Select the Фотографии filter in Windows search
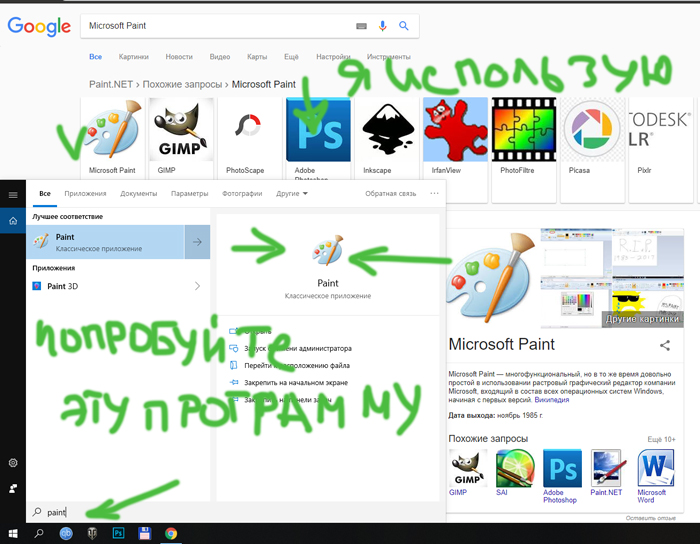Image resolution: width=700 pixels, height=544 pixels. point(242,193)
